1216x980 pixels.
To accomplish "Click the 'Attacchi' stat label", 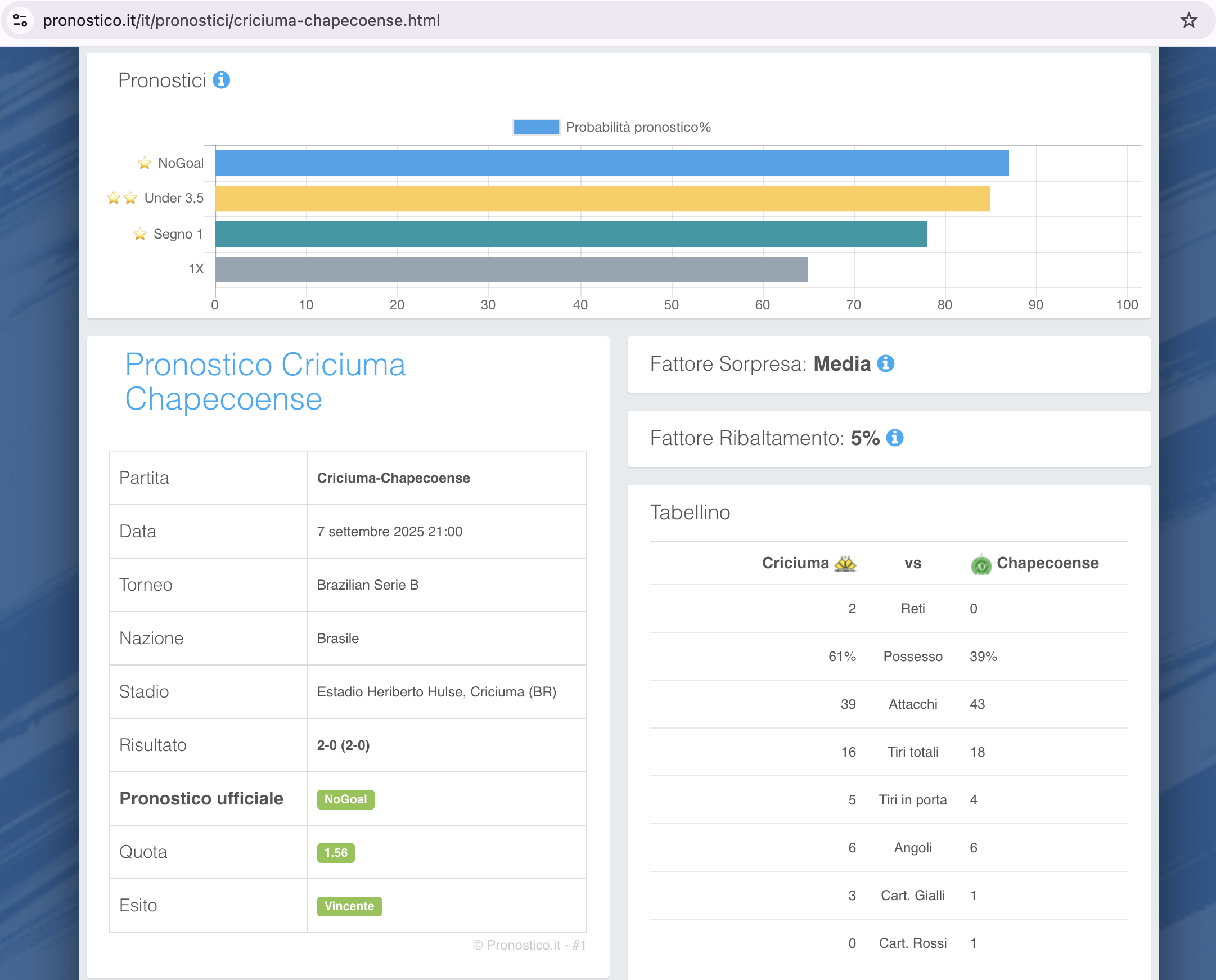I will point(912,704).
